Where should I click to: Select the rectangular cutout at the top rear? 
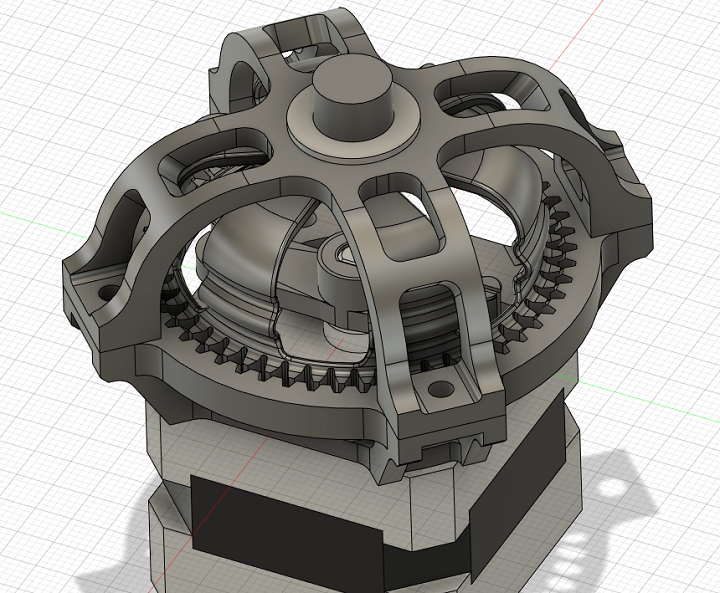pos(301,36)
